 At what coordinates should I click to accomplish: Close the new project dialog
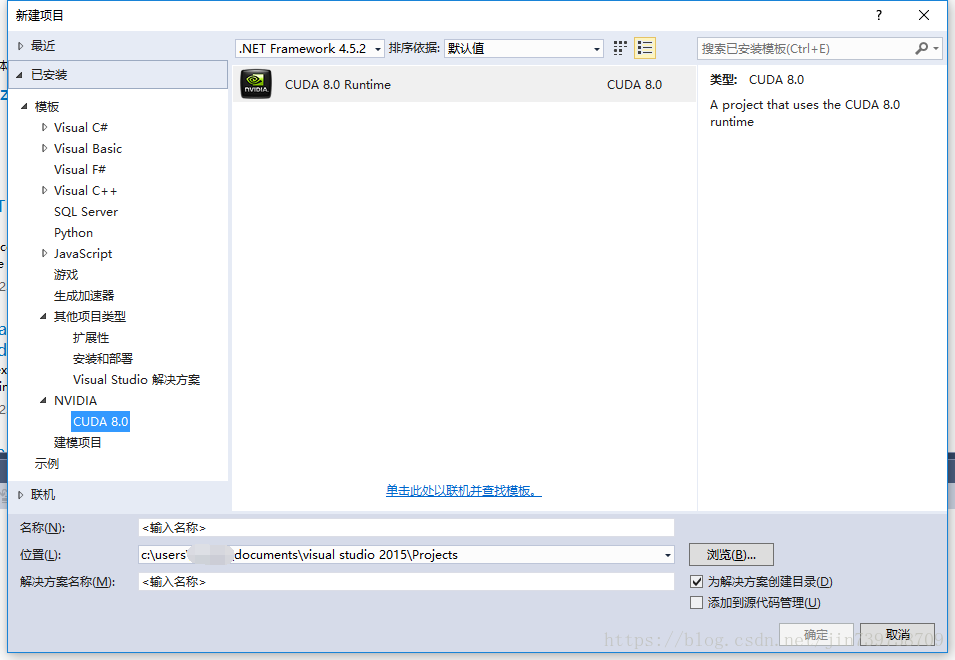[923, 15]
